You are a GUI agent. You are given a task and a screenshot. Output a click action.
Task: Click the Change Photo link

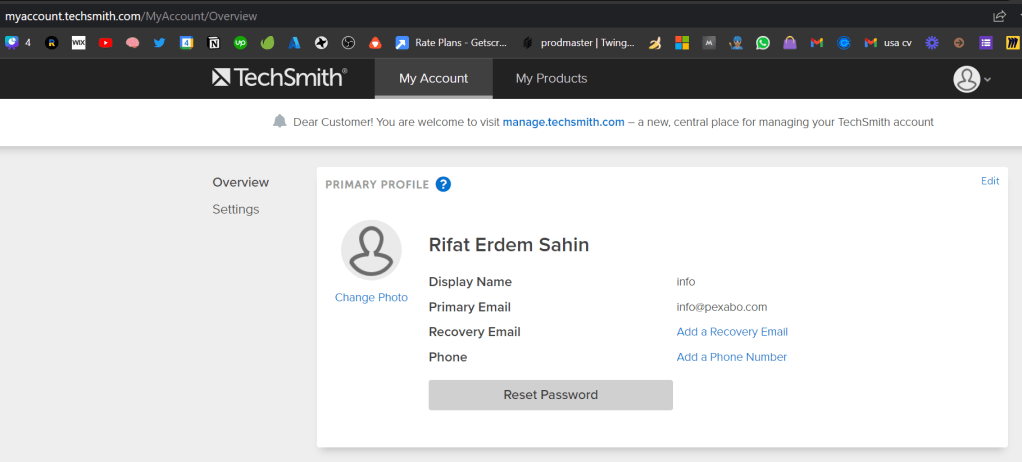(372, 297)
